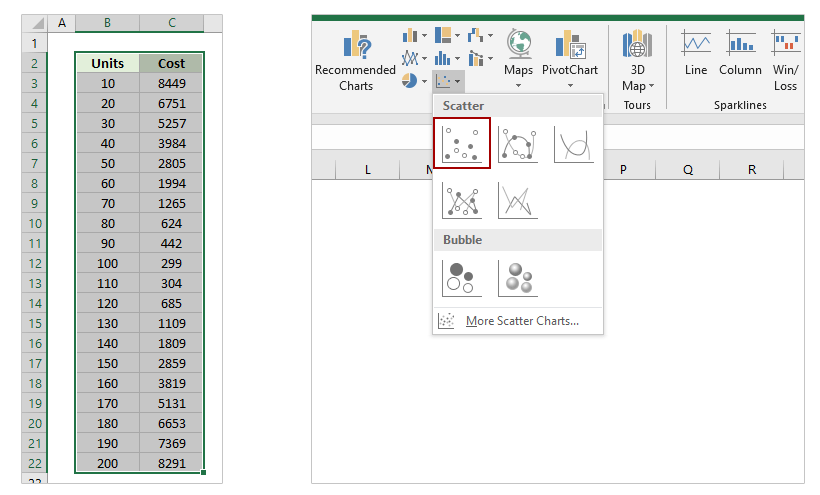The height and width of the screenshot is (495, 820).
Task: Click the Units cell containing 10
Action: pos(107,84)
